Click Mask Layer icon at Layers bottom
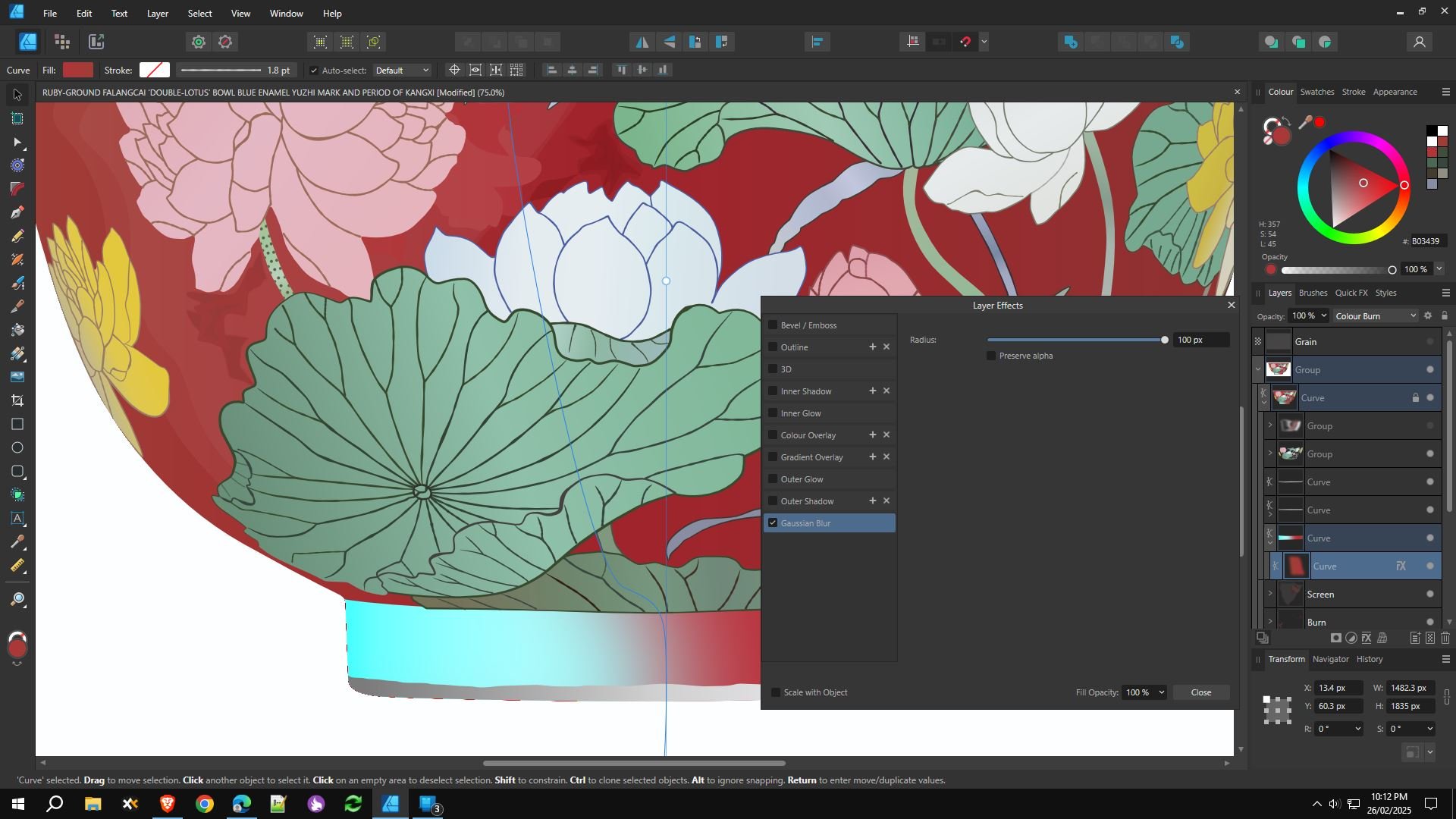1456x819 pixels. pos(1336,638)
